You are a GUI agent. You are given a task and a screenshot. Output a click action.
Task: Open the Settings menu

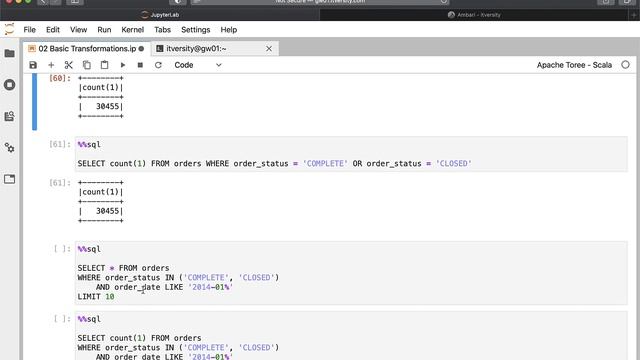coord(196,30)
